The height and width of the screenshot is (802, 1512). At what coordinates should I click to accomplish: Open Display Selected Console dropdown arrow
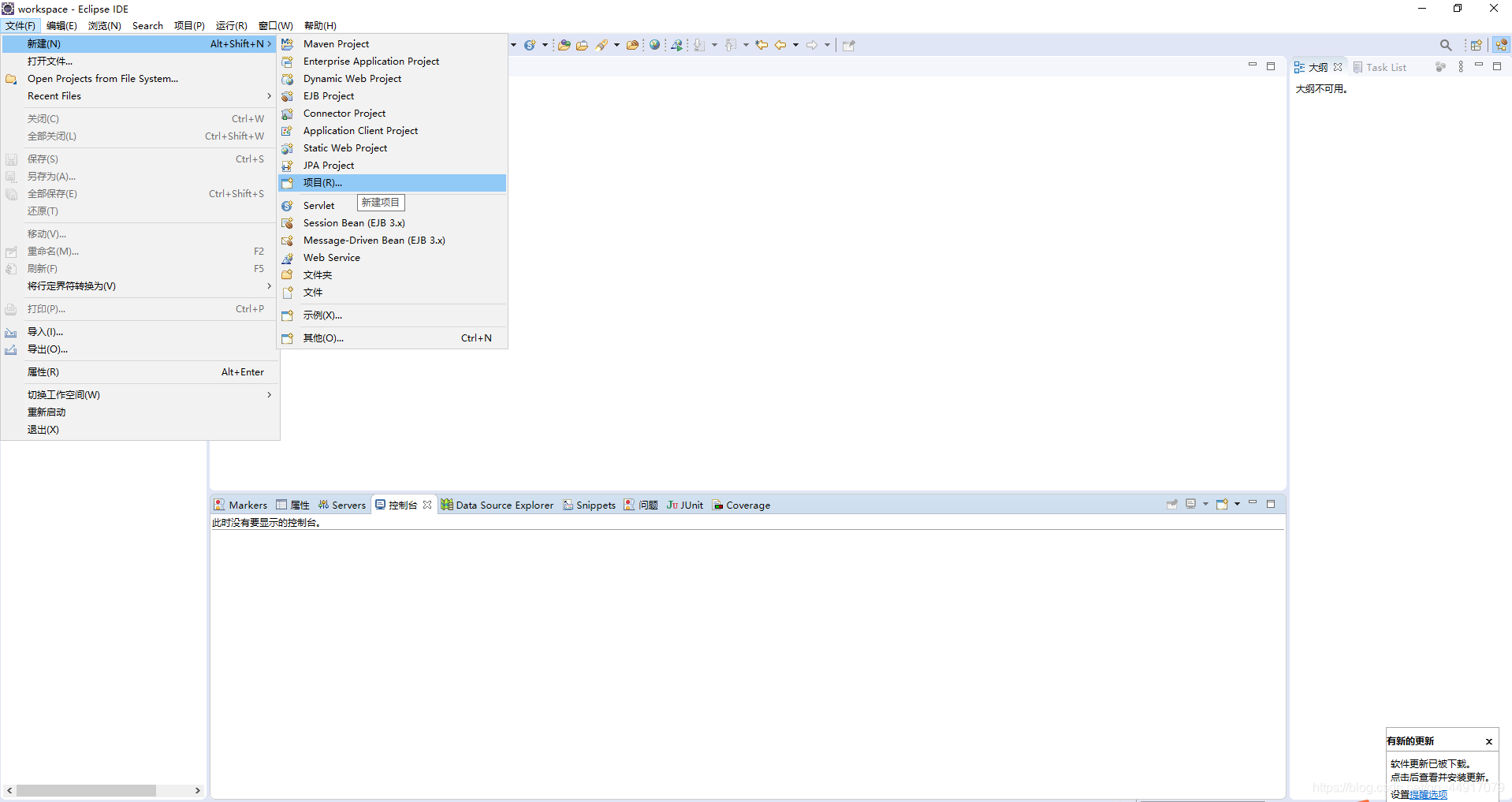[x=1205, y=504]
